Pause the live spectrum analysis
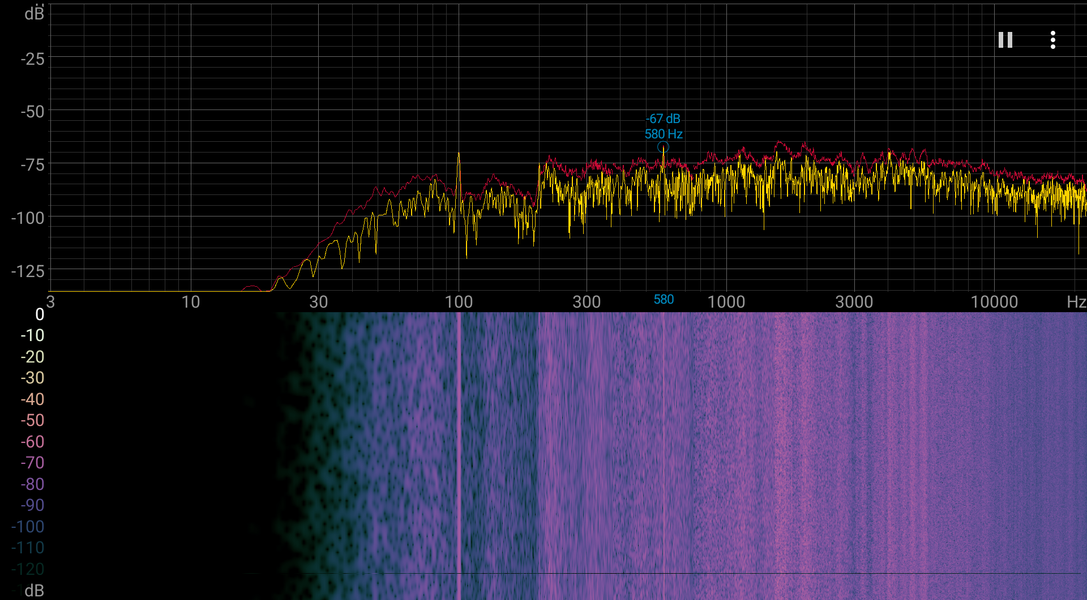The width and height of the screenshot is (1087, 600). click(x=1005, y=40)
